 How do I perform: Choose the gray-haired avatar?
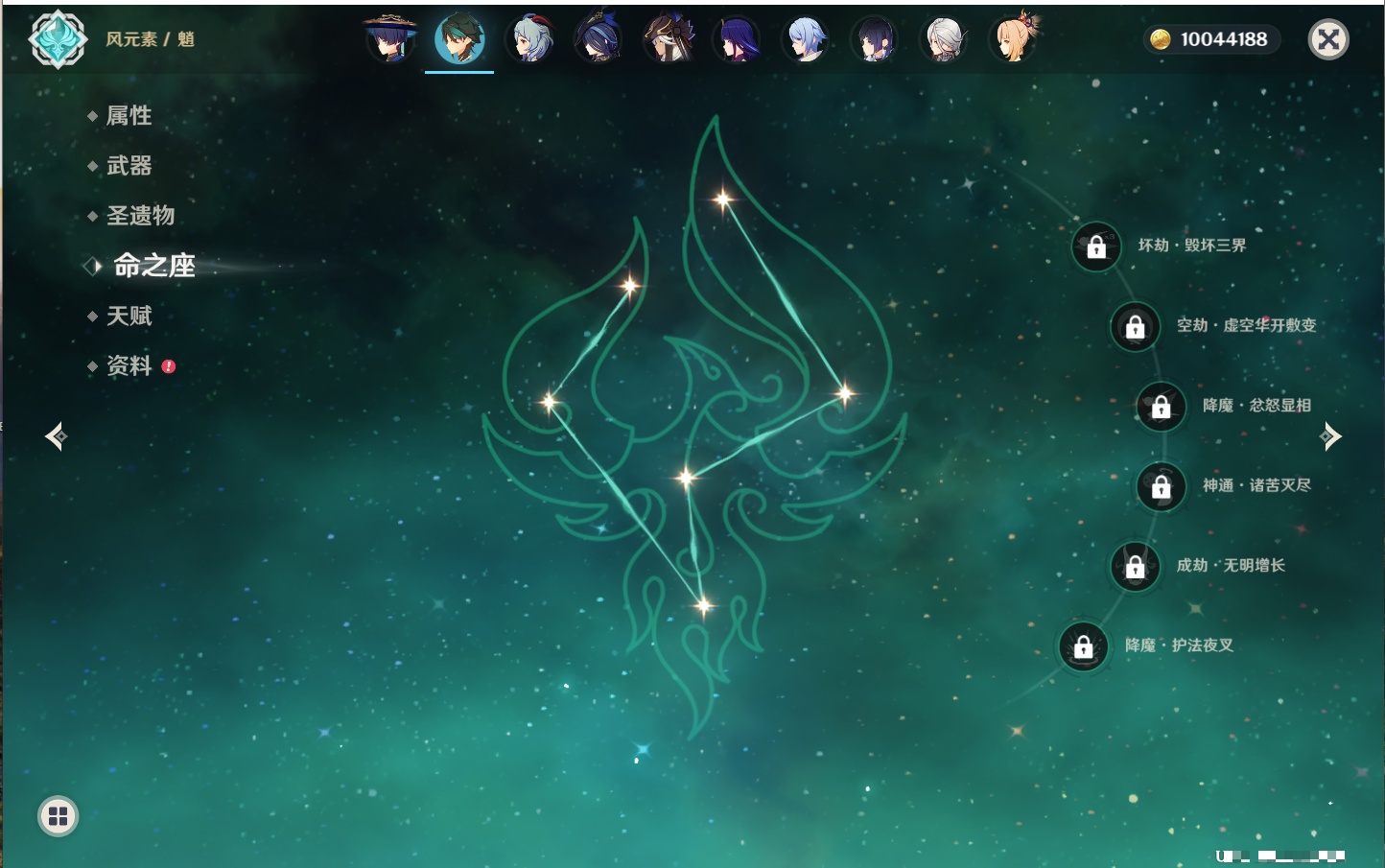pyautogui.click(x=945, y=38)
